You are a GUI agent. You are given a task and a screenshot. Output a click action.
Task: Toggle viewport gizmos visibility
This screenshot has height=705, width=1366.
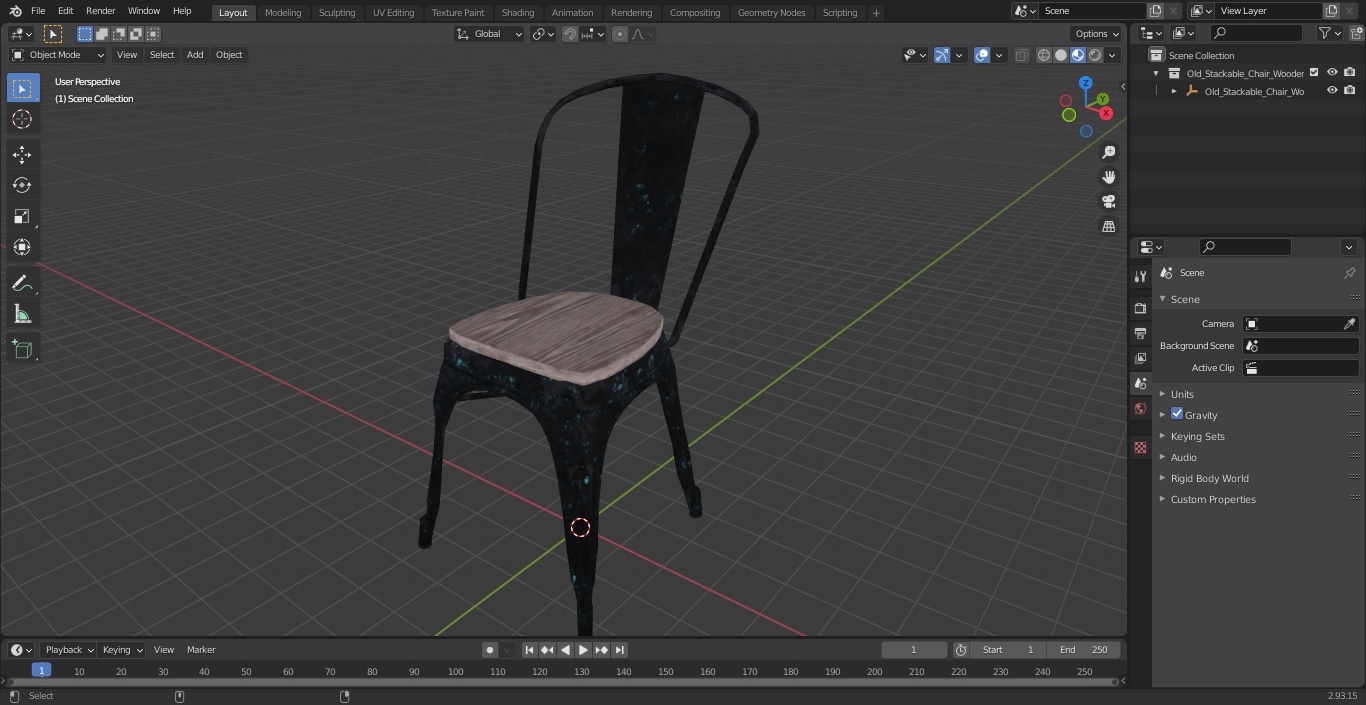pyautogui.click(x=941, y=55)
